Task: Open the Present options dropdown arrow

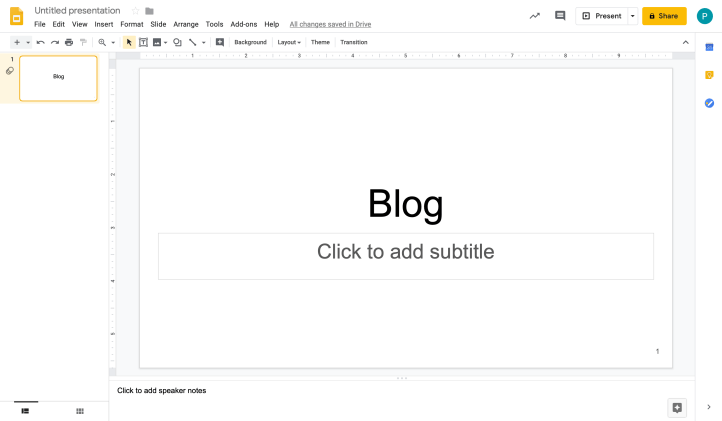Action: point(632,16)
